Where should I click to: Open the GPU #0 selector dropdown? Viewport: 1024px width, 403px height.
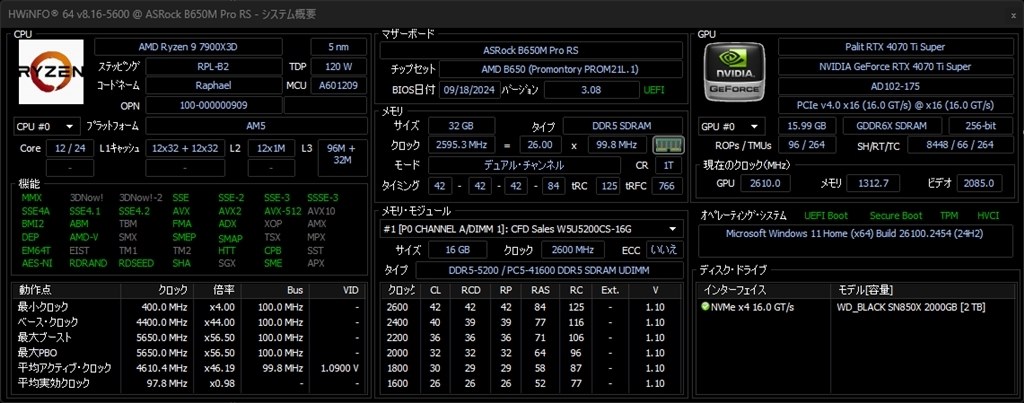731,126
